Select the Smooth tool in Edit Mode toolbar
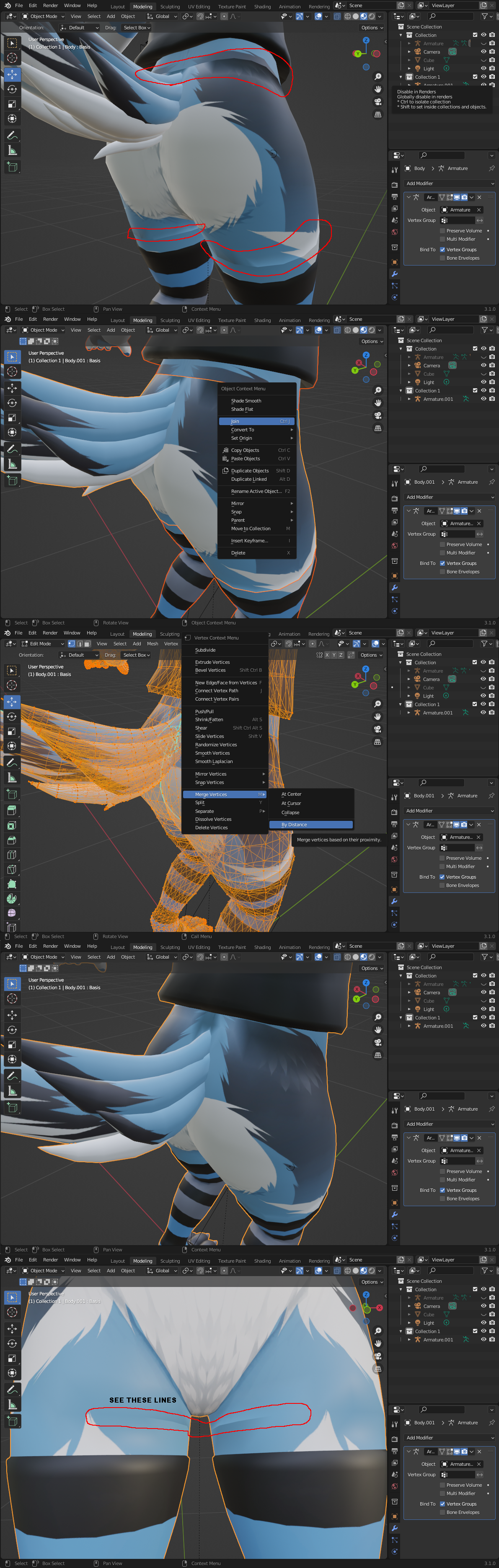Screen dimensions: 499x1568 coord(12,913)
